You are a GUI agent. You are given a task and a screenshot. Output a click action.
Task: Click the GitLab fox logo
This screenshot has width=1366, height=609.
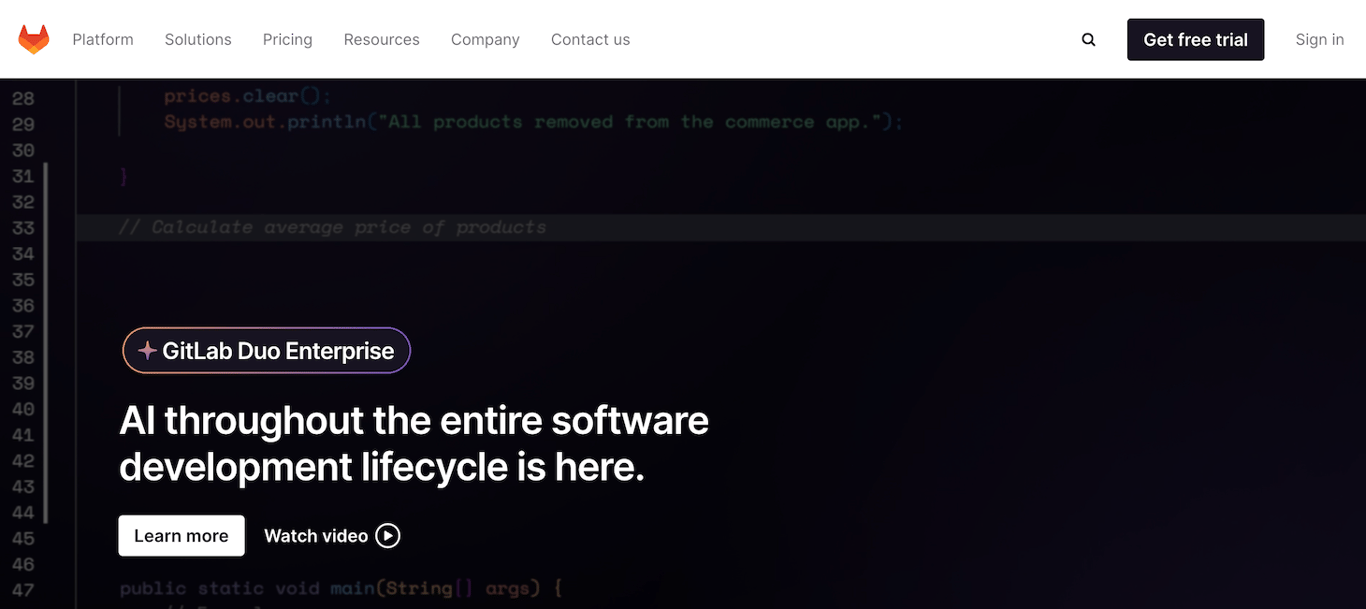pyautogui.click(x=33, y=38)
